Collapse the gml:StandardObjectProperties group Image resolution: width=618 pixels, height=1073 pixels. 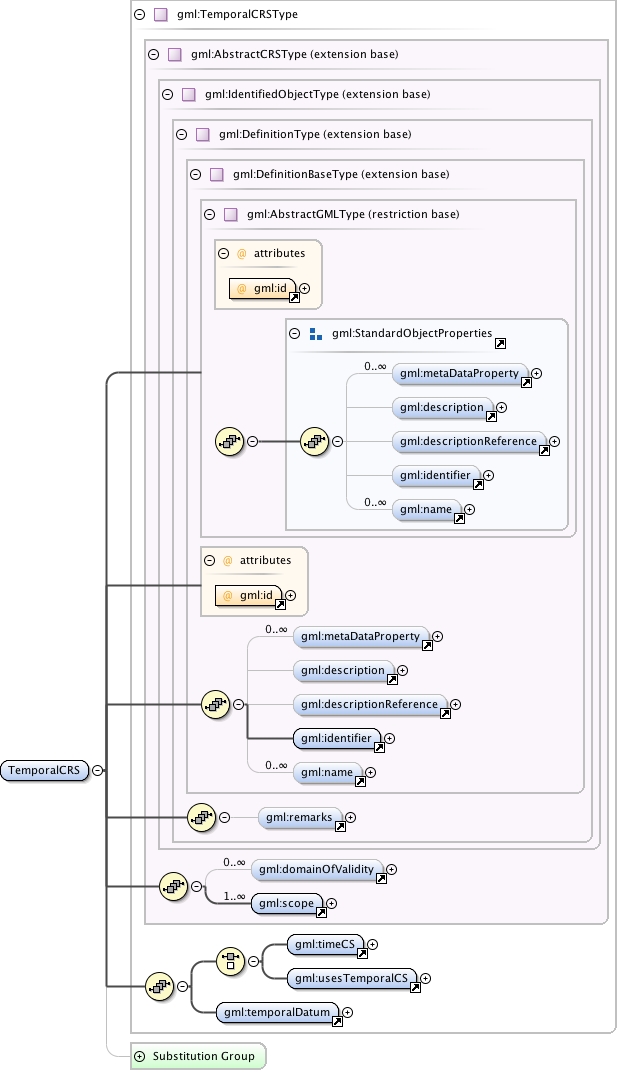click(294, 334)
